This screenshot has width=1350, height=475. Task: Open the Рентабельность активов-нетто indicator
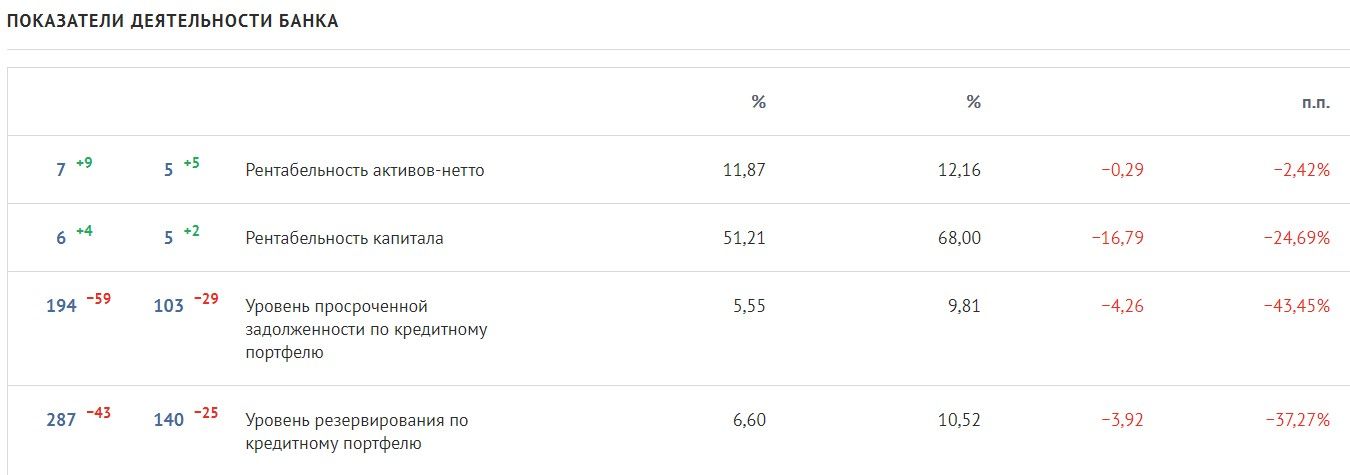pos(364,170)
